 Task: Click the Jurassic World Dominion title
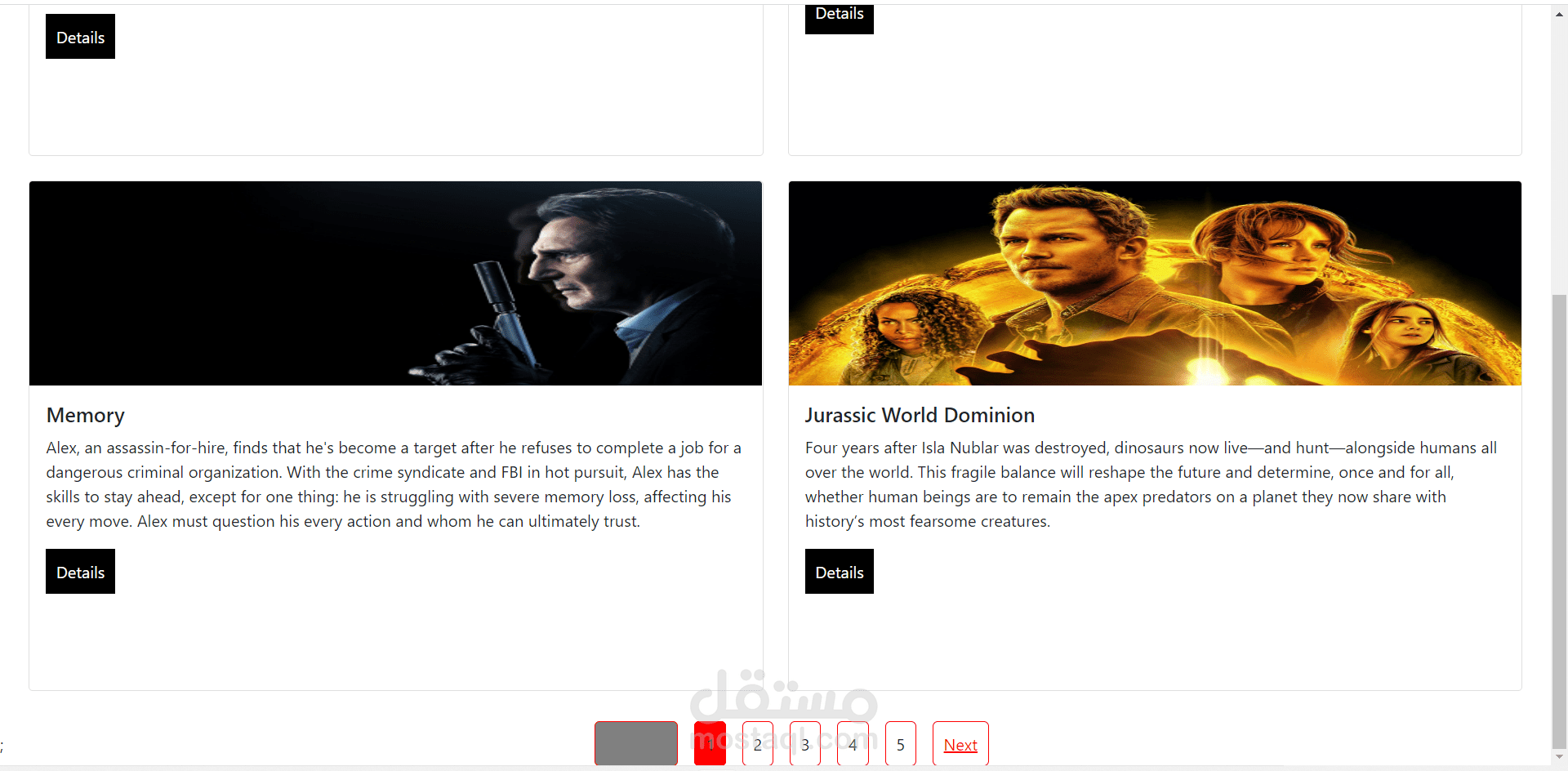(920, 415)
